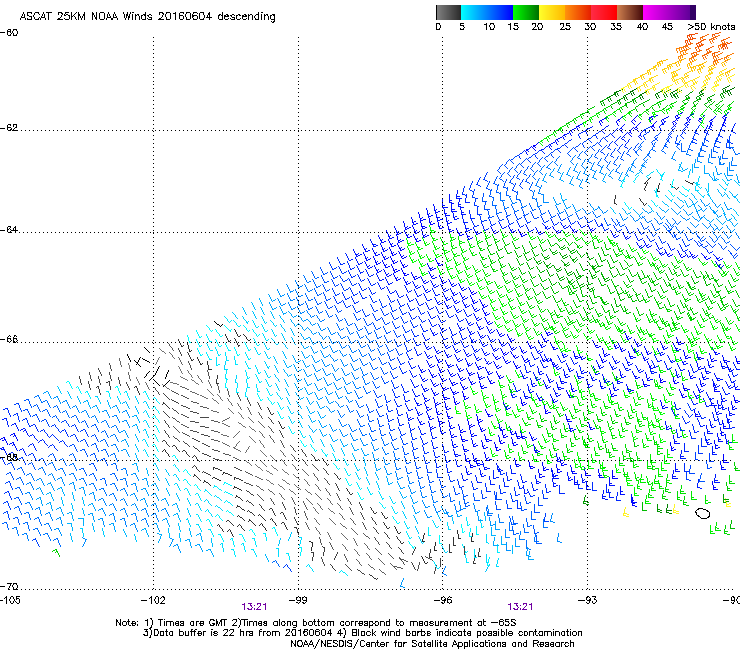Select the blue 10–15 knots color segment
This screenshot has height=650, width=740.
pos(500,12)
